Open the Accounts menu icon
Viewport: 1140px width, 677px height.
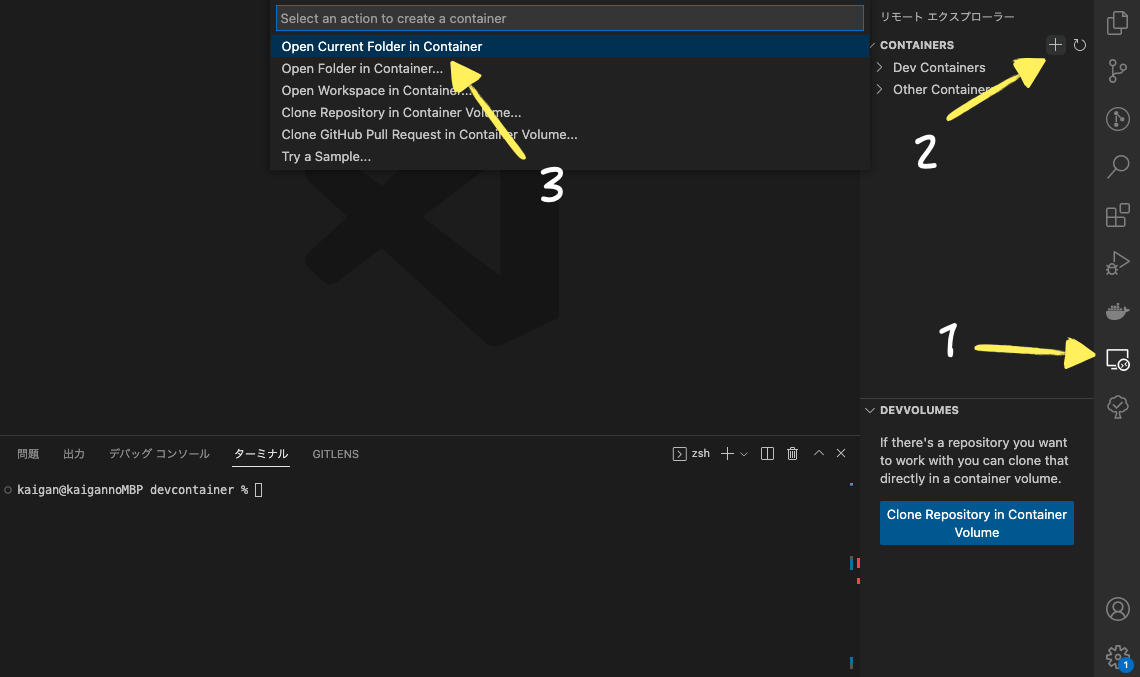(x=1117, y=609)
